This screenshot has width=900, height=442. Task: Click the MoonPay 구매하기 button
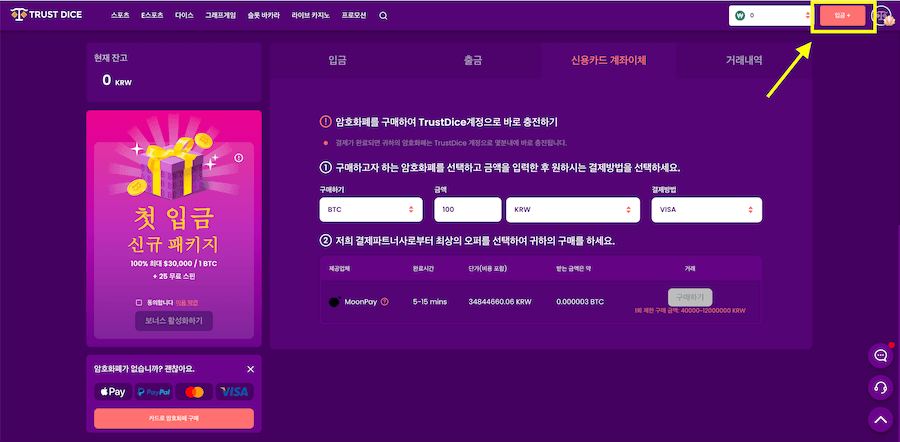(690, 297)
